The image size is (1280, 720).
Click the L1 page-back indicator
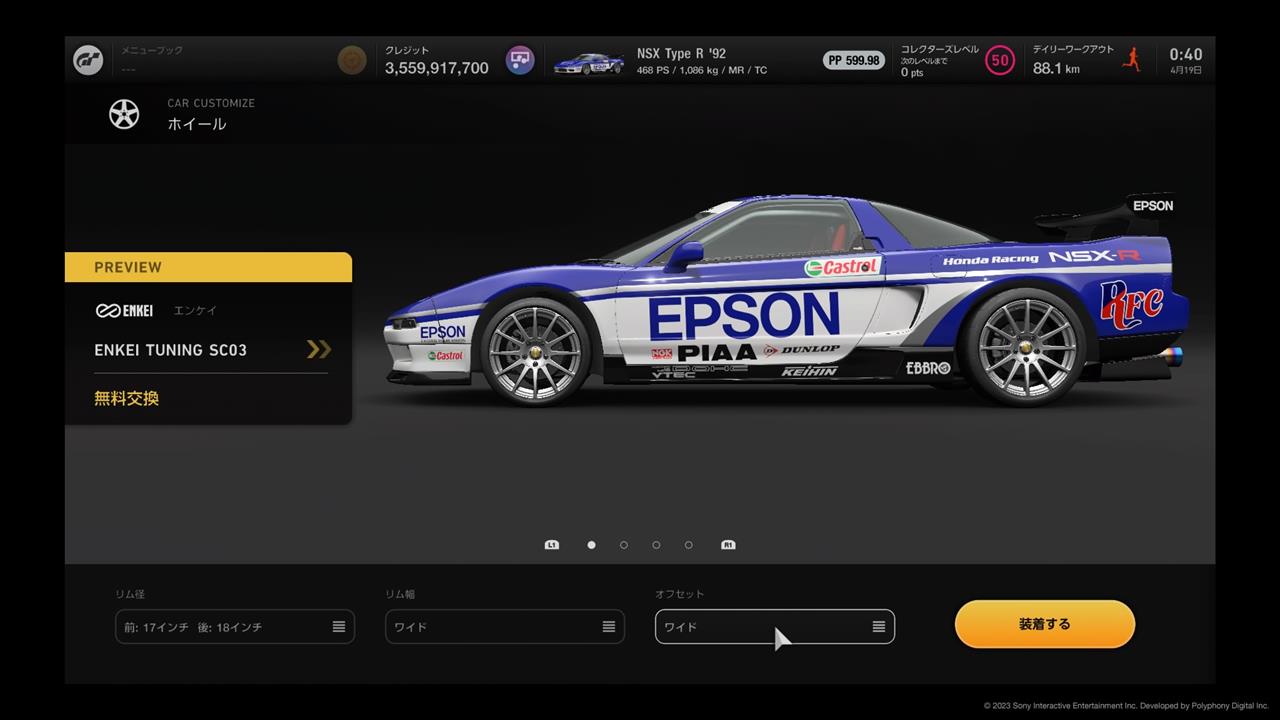[552, 545]
